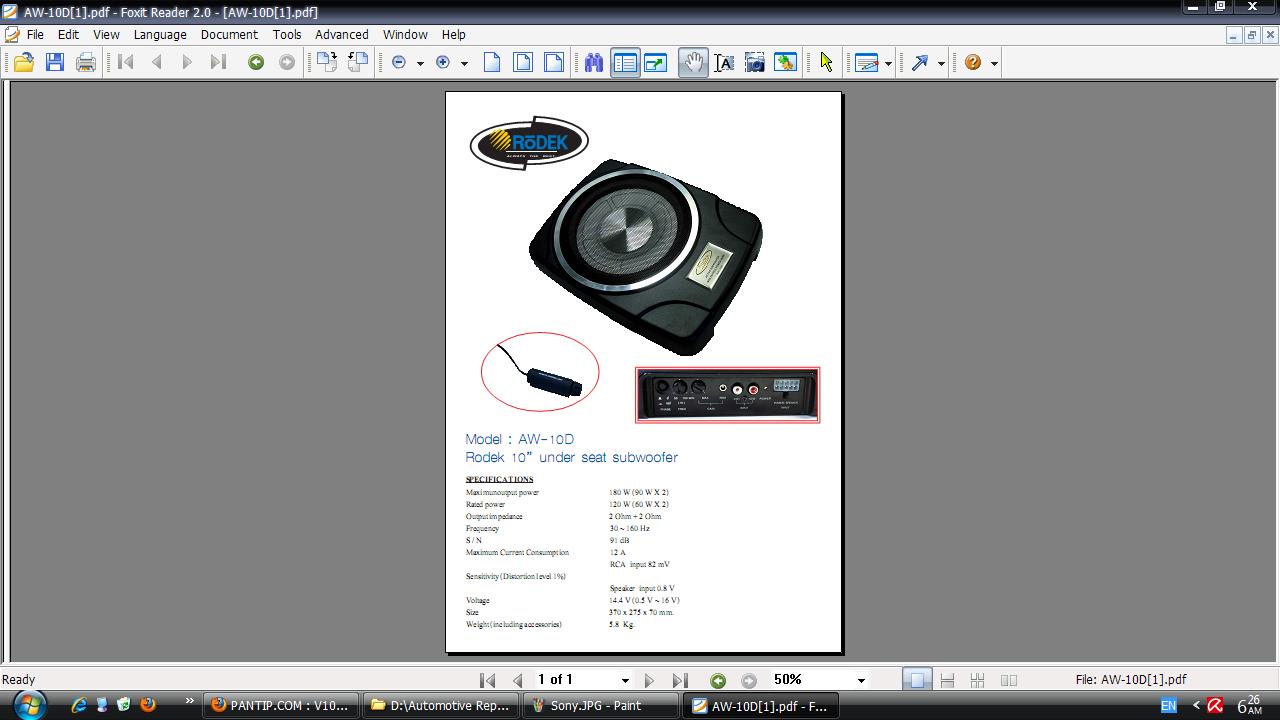Open the page number dropdown arrow
1280x720 pixels.
[x=625, y=681]
